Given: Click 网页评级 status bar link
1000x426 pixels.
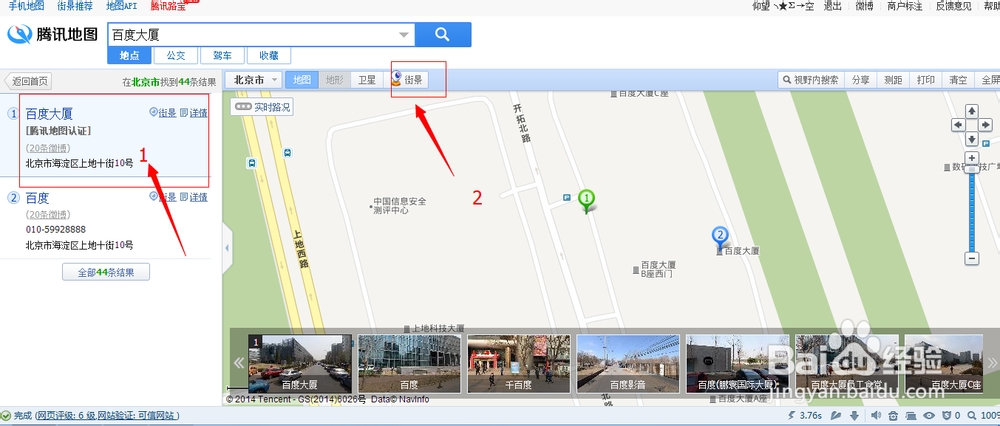Looking at the screenshot, I should (66, 416).
